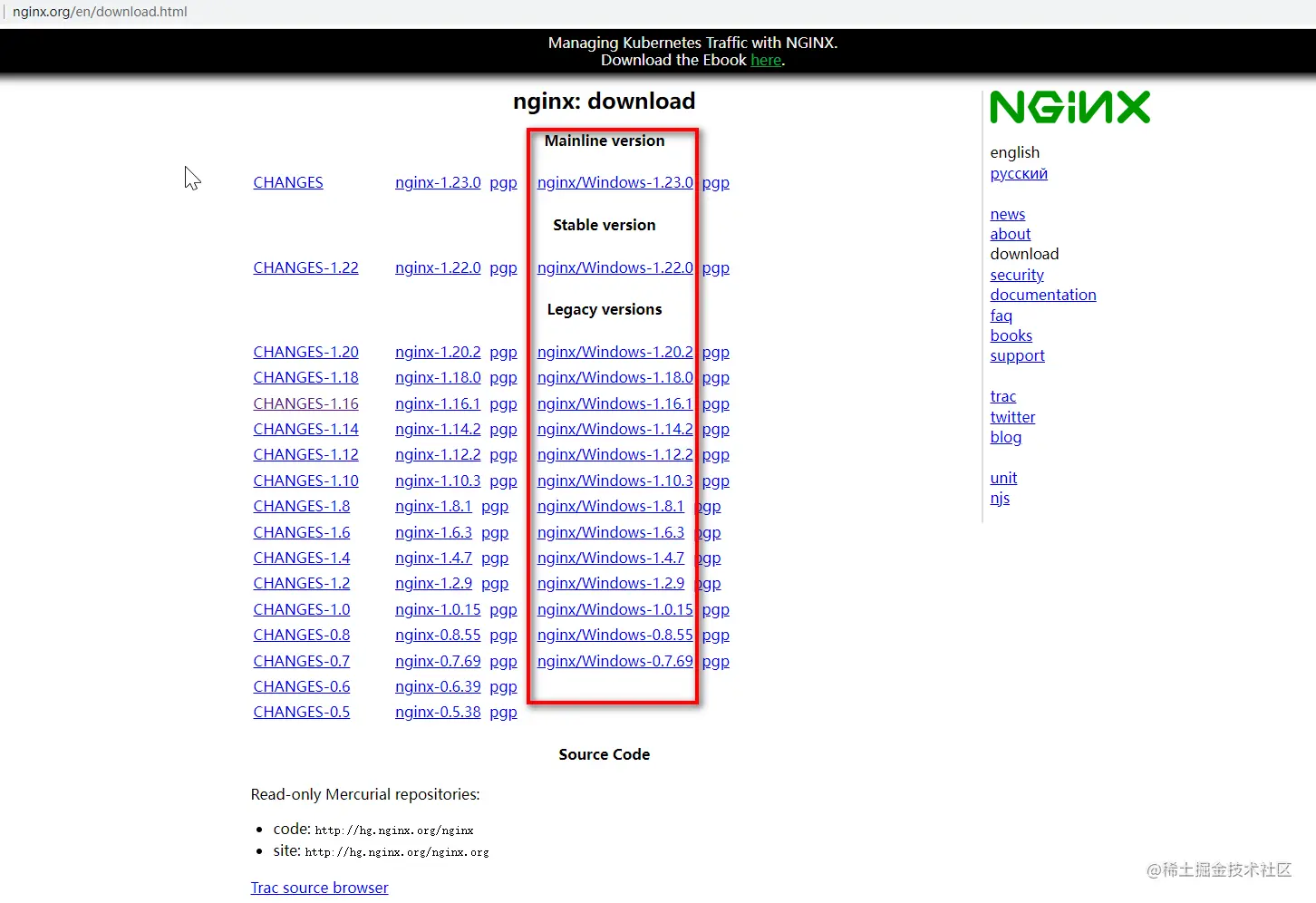
Task: Open CHANGES-1.12 link
Action: click(305, 454)
